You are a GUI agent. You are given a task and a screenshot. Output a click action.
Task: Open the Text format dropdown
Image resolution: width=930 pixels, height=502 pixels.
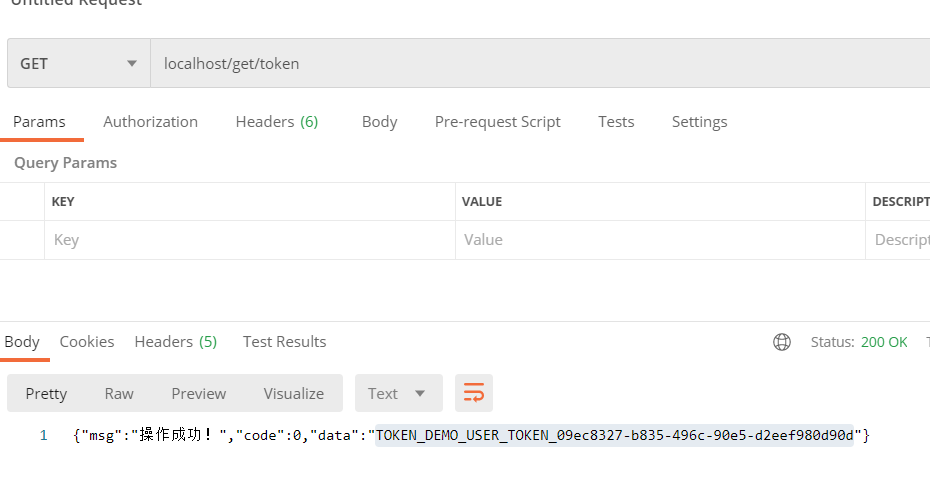point(399,393)
